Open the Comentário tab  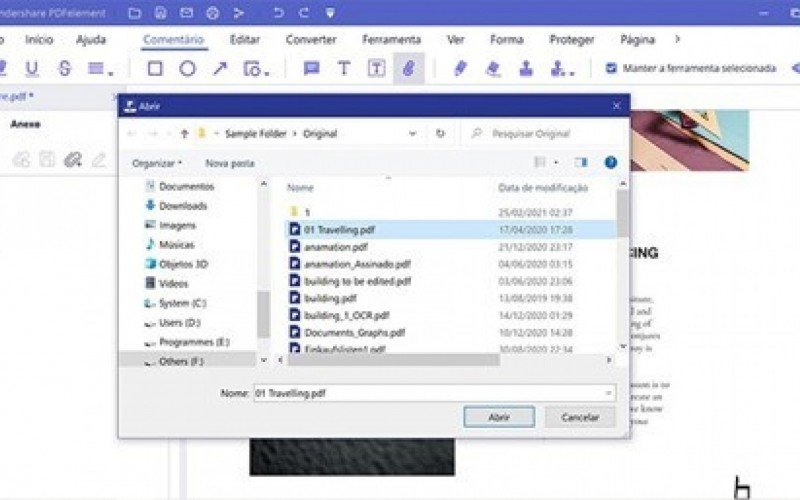click(x=173, y=40)
